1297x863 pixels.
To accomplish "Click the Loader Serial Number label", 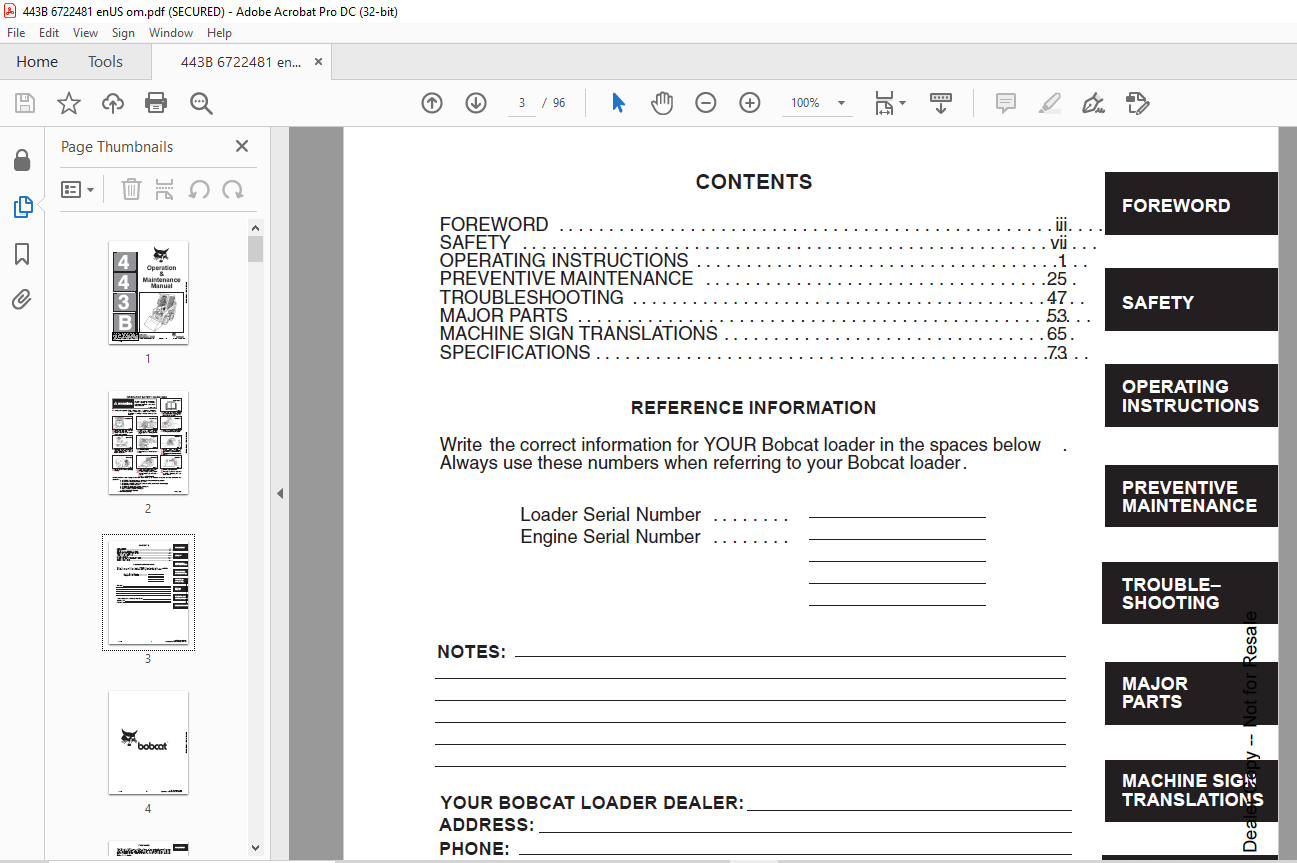I will [x=611, y=515].
